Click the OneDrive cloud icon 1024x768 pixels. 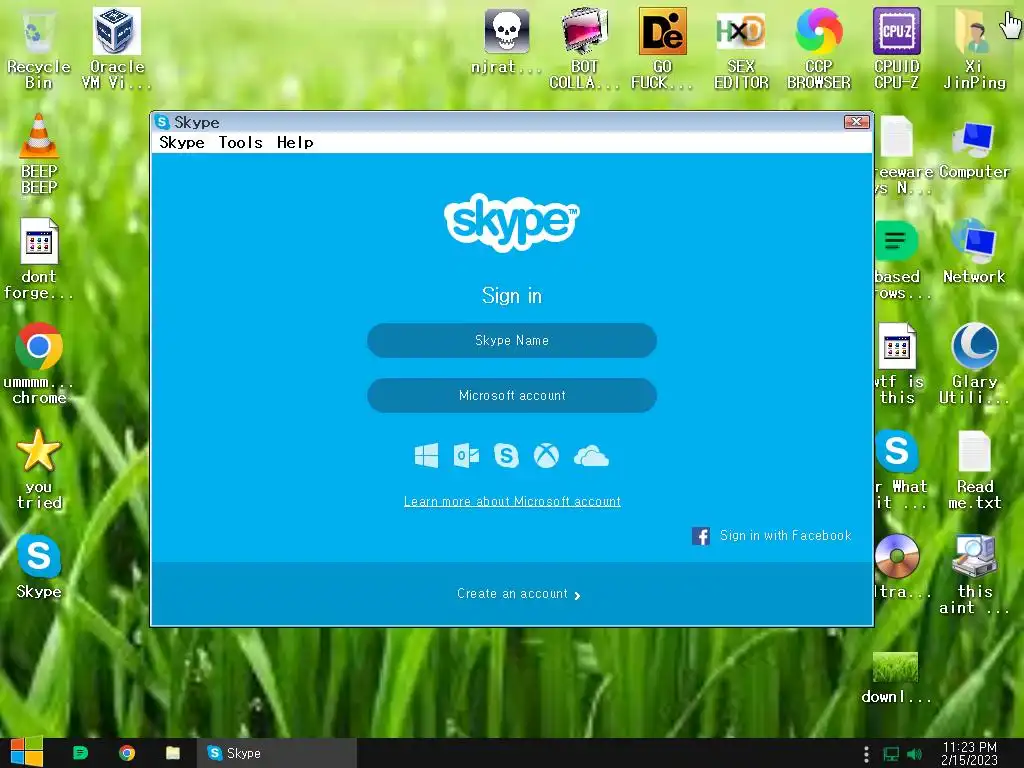pos(591,456)
